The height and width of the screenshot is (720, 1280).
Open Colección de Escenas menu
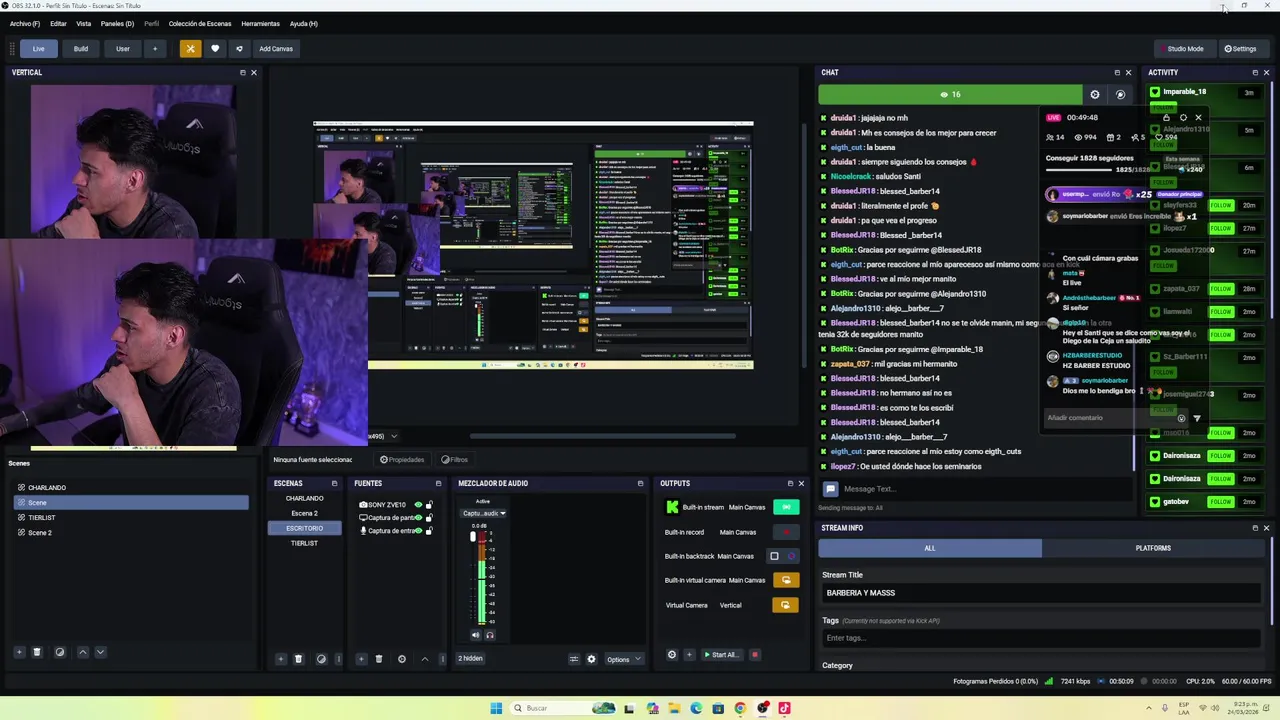click(200, 23)
